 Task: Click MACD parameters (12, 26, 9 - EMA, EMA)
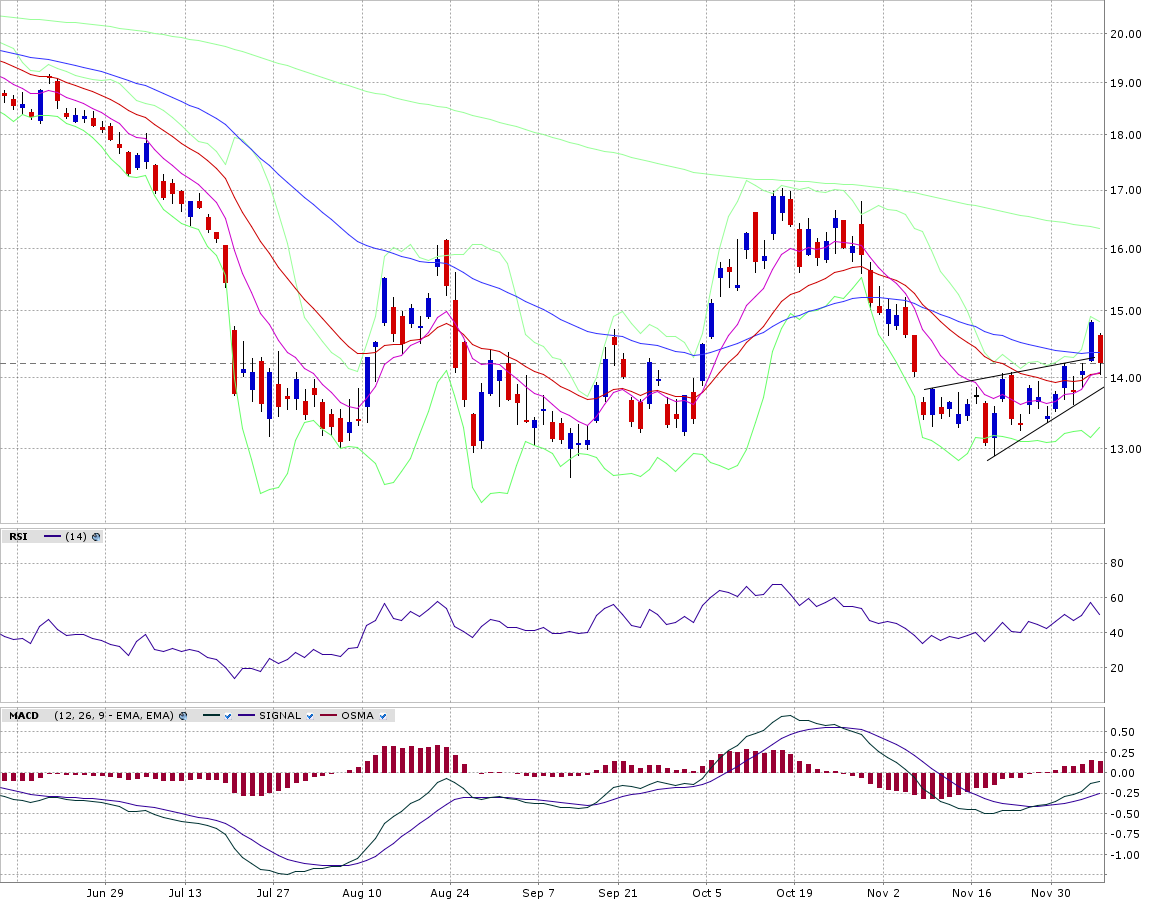tap(114, 716)
